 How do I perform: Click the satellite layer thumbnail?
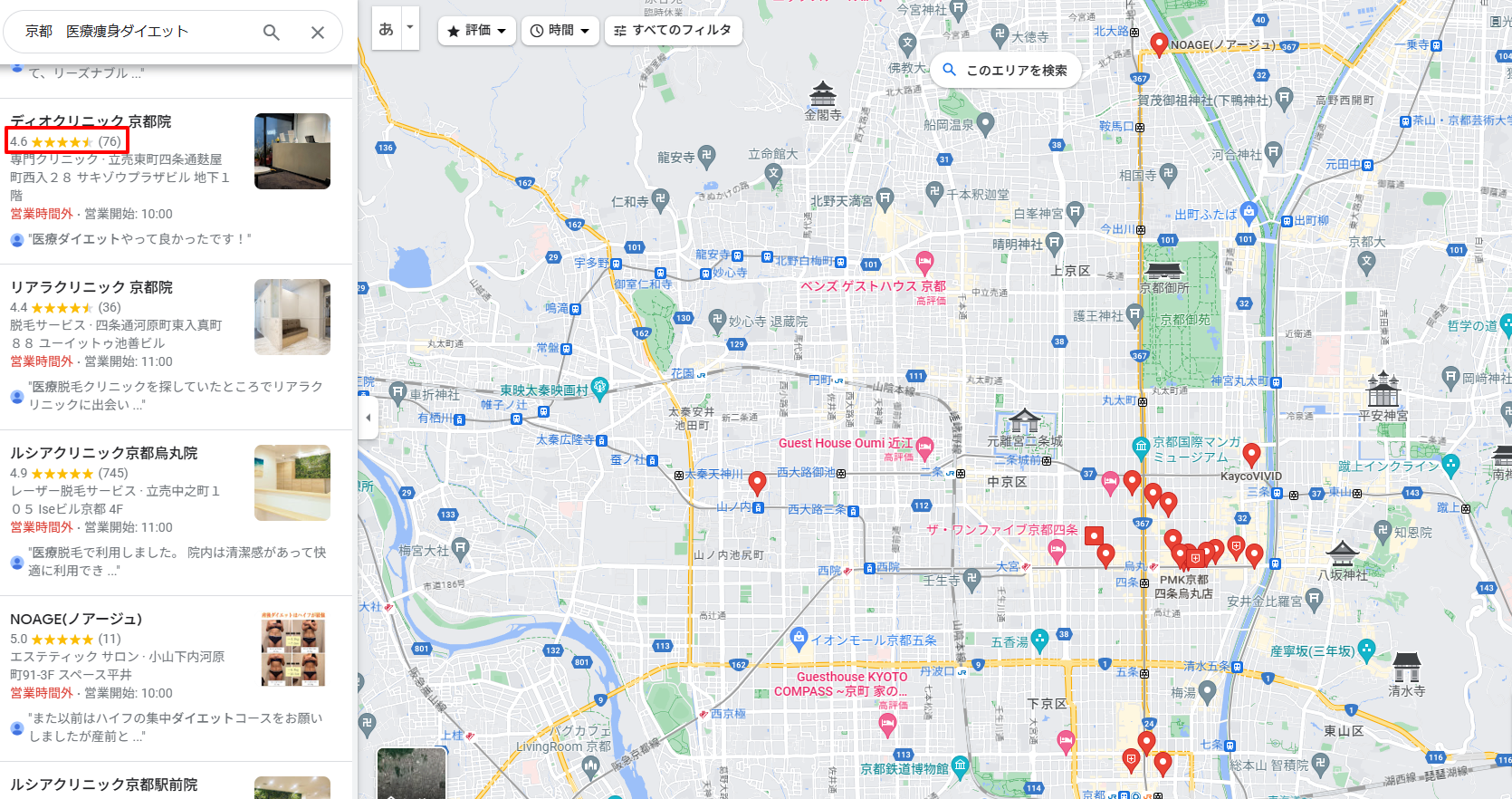412,773
